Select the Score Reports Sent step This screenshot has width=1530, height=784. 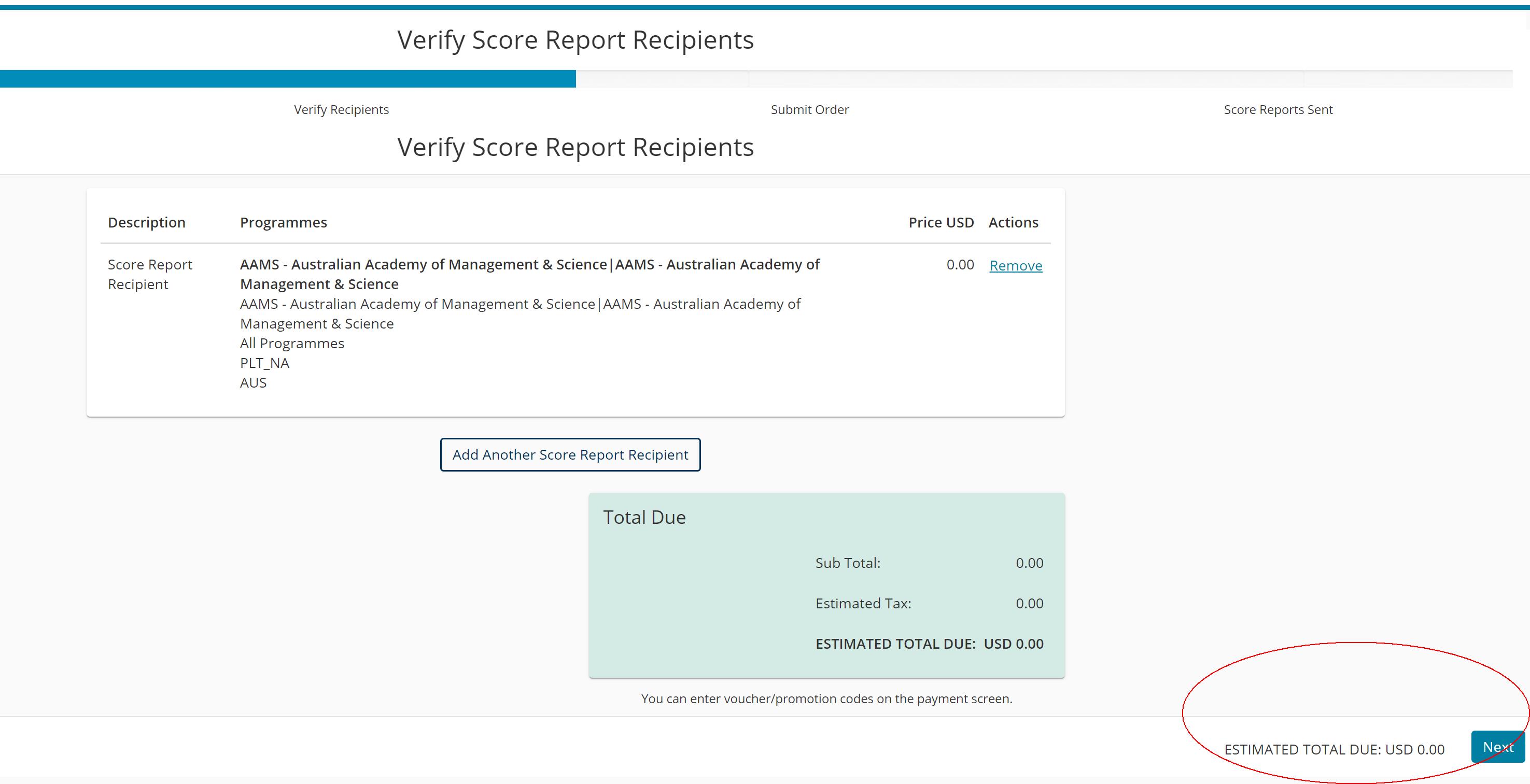click(x=1278, y=110)
